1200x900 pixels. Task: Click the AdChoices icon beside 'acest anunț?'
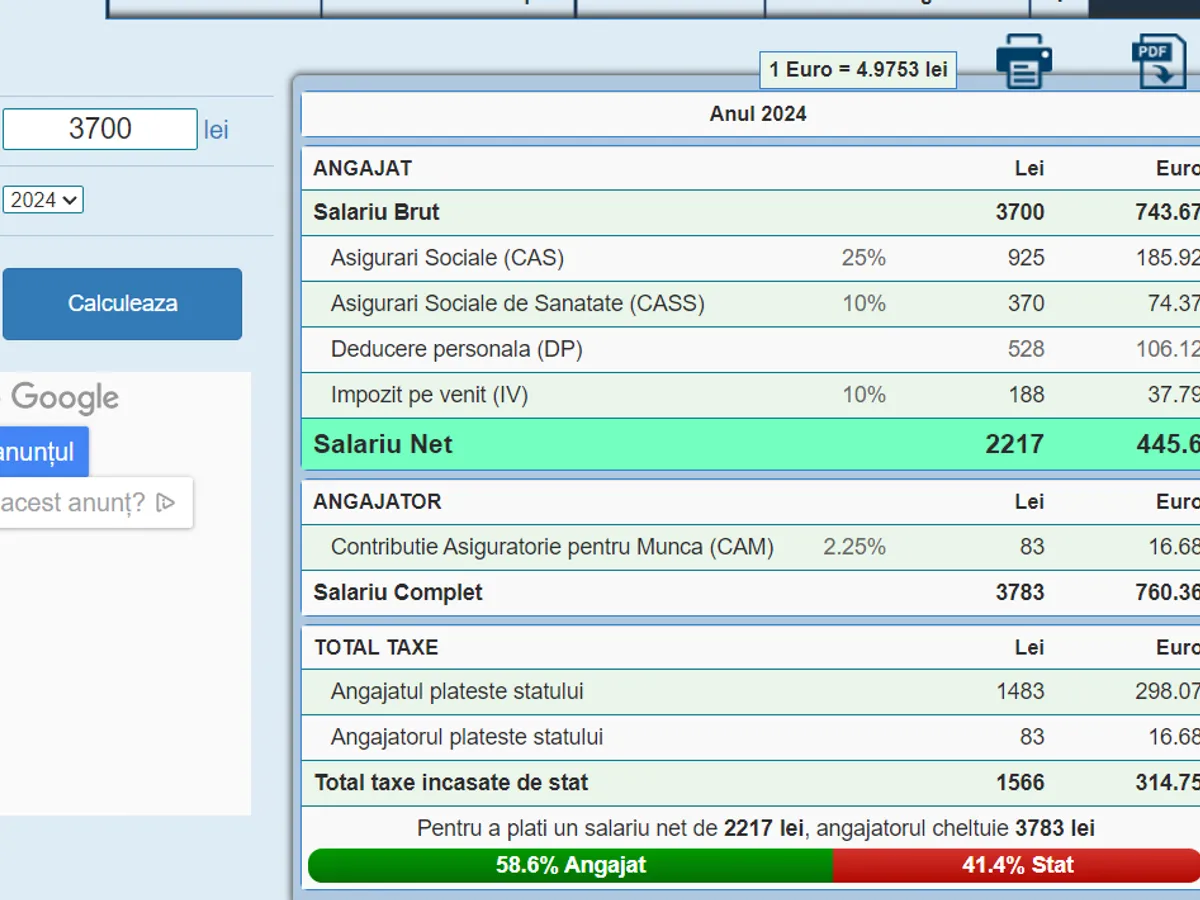166,502
